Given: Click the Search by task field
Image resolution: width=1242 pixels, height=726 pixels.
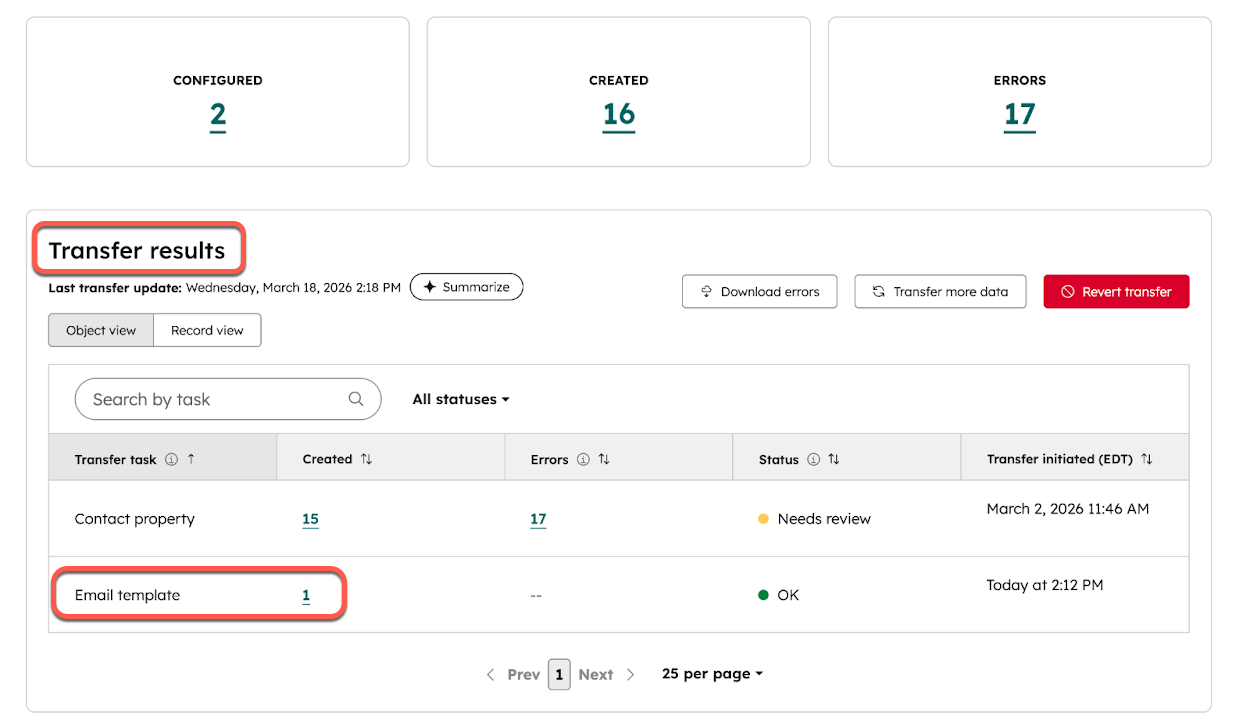Looking at the screenshot, I should [x=215, y=399].
